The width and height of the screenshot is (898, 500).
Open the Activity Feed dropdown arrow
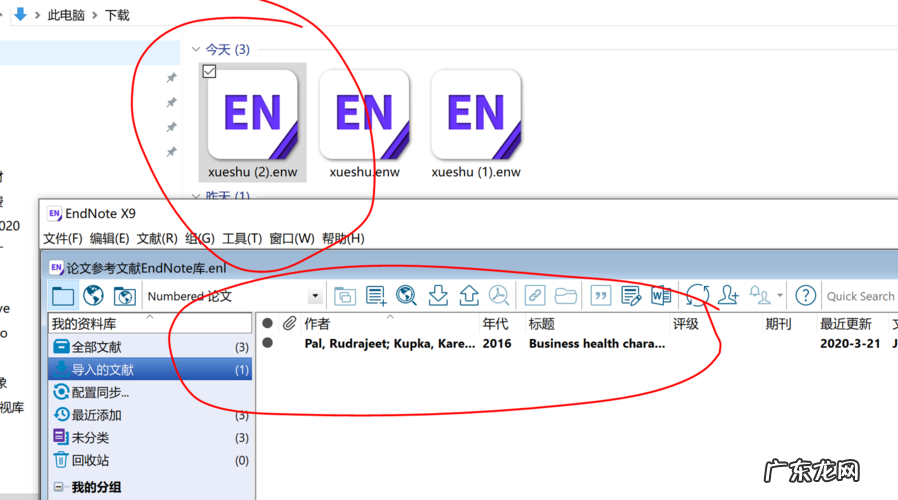(780, 296)
